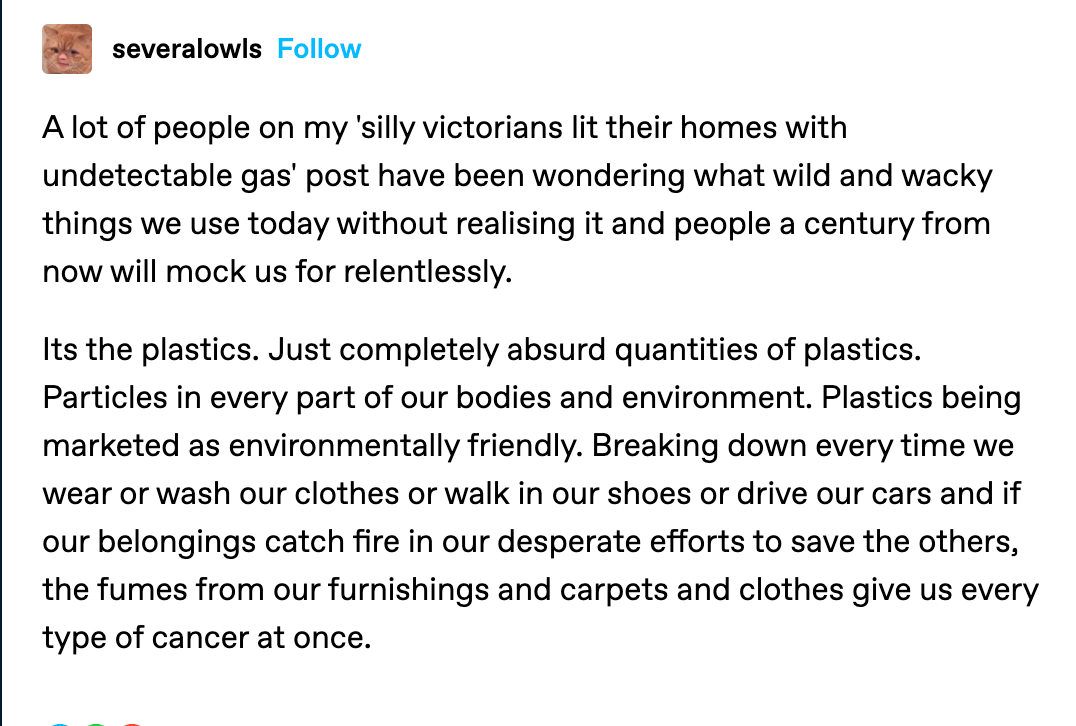Click the paragraph beginning 'Its the plastics'
Viewport: 1076px width, 726px height.
coord(541,493)
